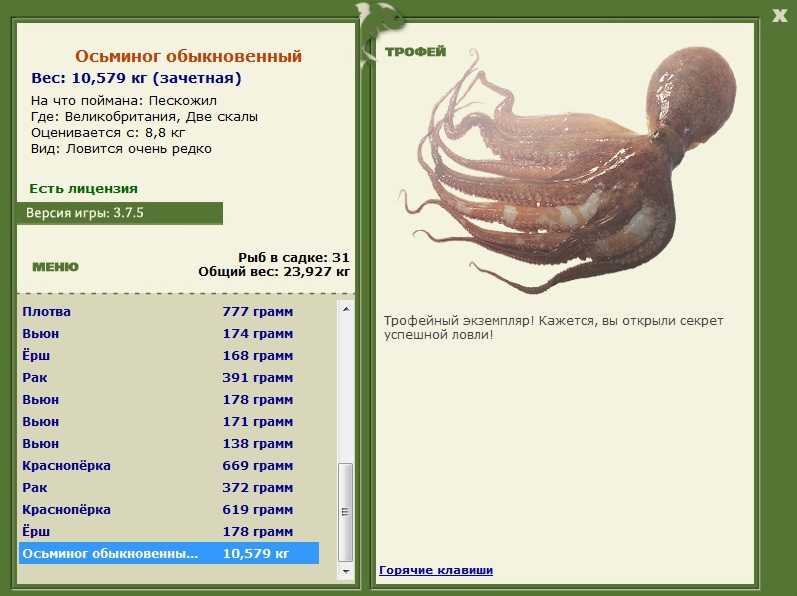This screenshot has height=596, width=797.
Task: Select the Краснопёрка 619 грамм row
Action: tap(169, 510)
